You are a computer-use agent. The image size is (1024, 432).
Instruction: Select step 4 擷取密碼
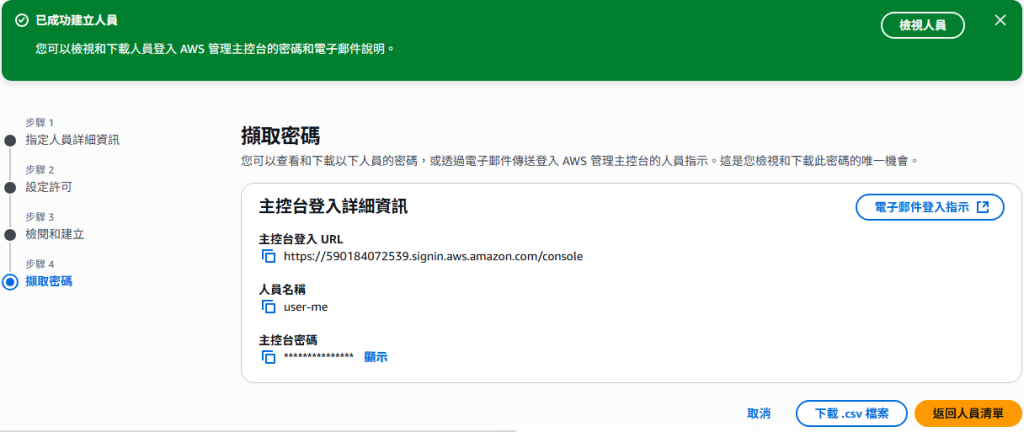coord(49,282)
